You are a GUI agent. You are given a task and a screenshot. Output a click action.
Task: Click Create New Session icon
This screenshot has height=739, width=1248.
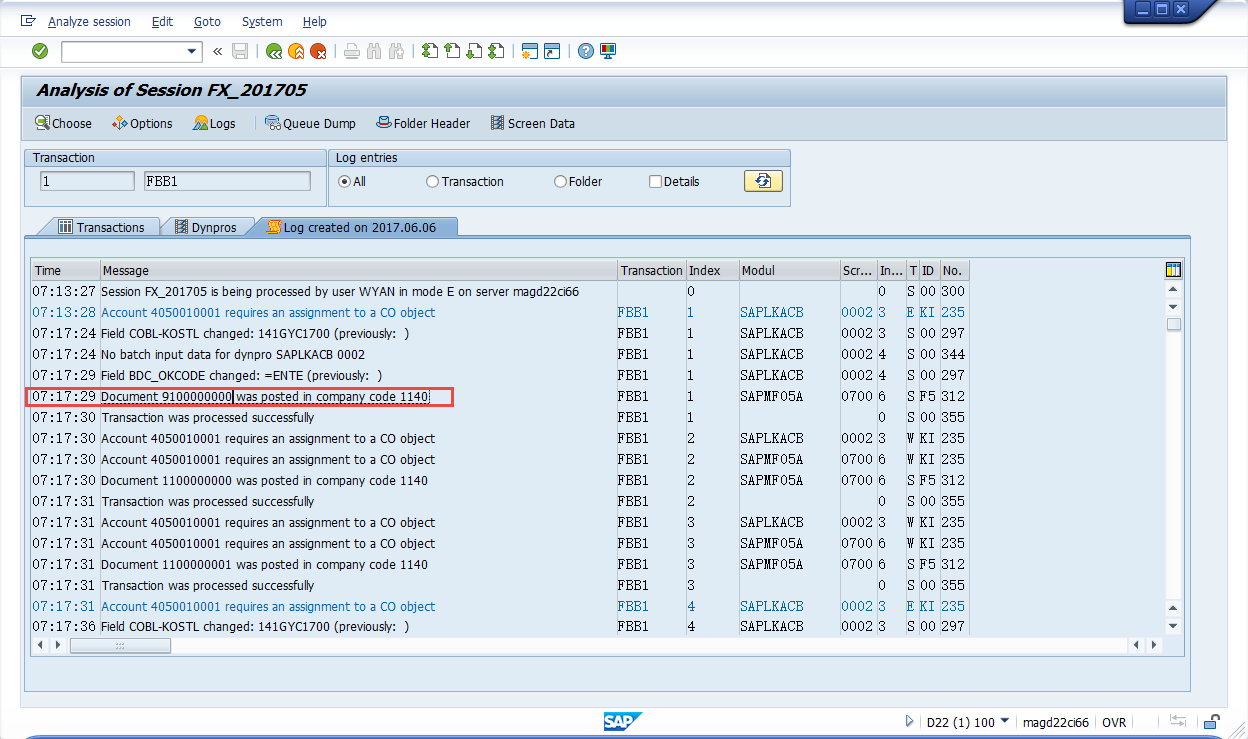530,51
